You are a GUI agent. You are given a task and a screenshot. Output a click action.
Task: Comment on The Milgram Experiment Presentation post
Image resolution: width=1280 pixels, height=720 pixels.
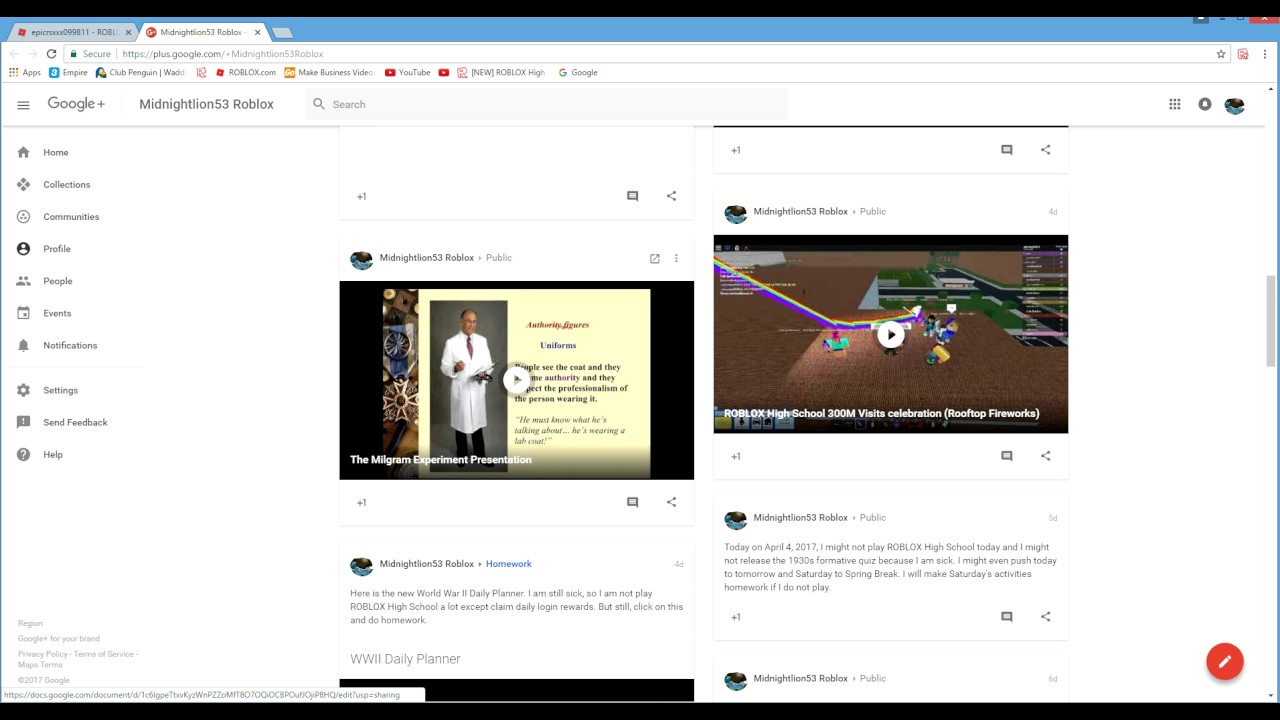[x=632, y=502]
